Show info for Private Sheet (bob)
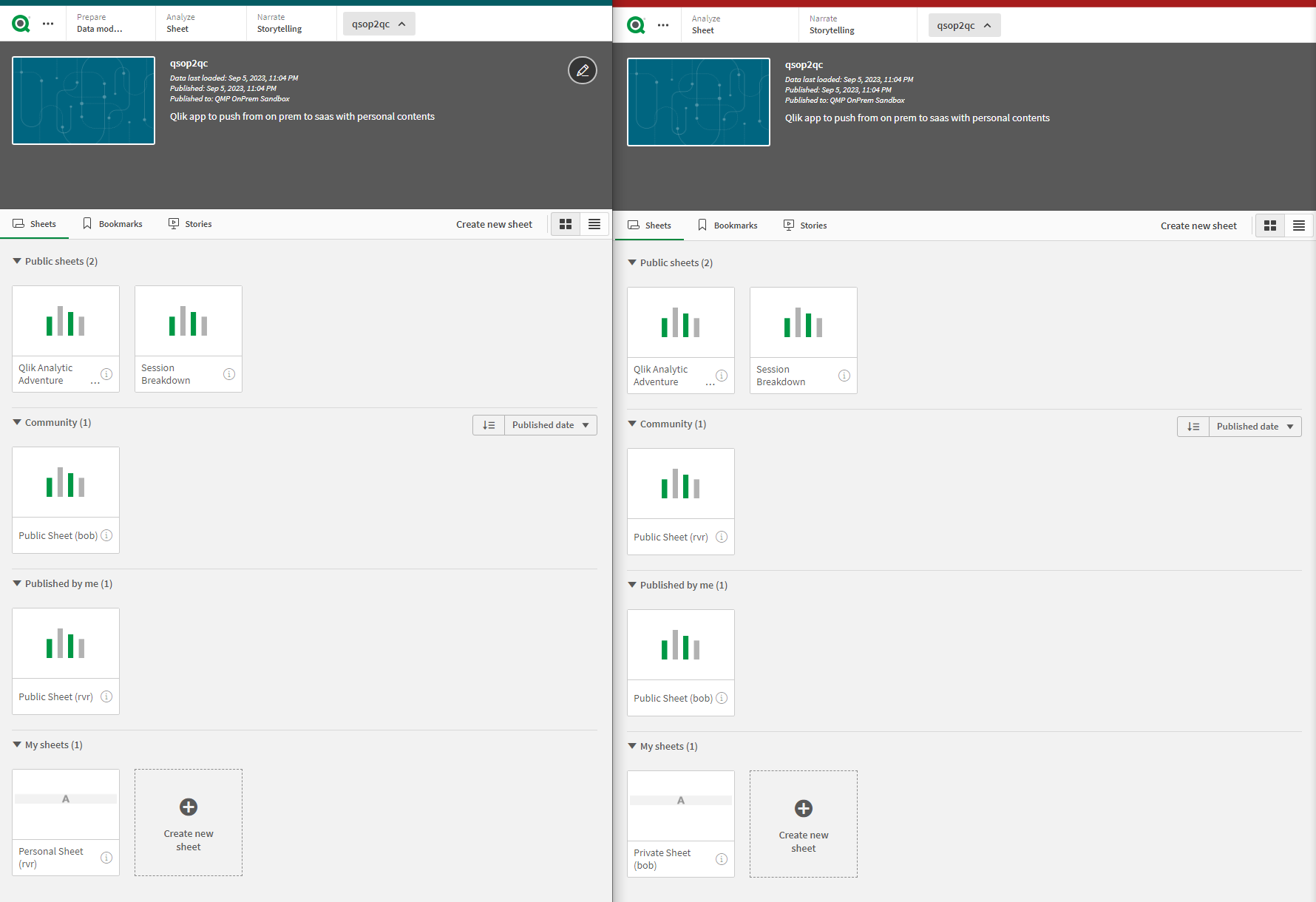1316x902 pixels. [722, 859]
